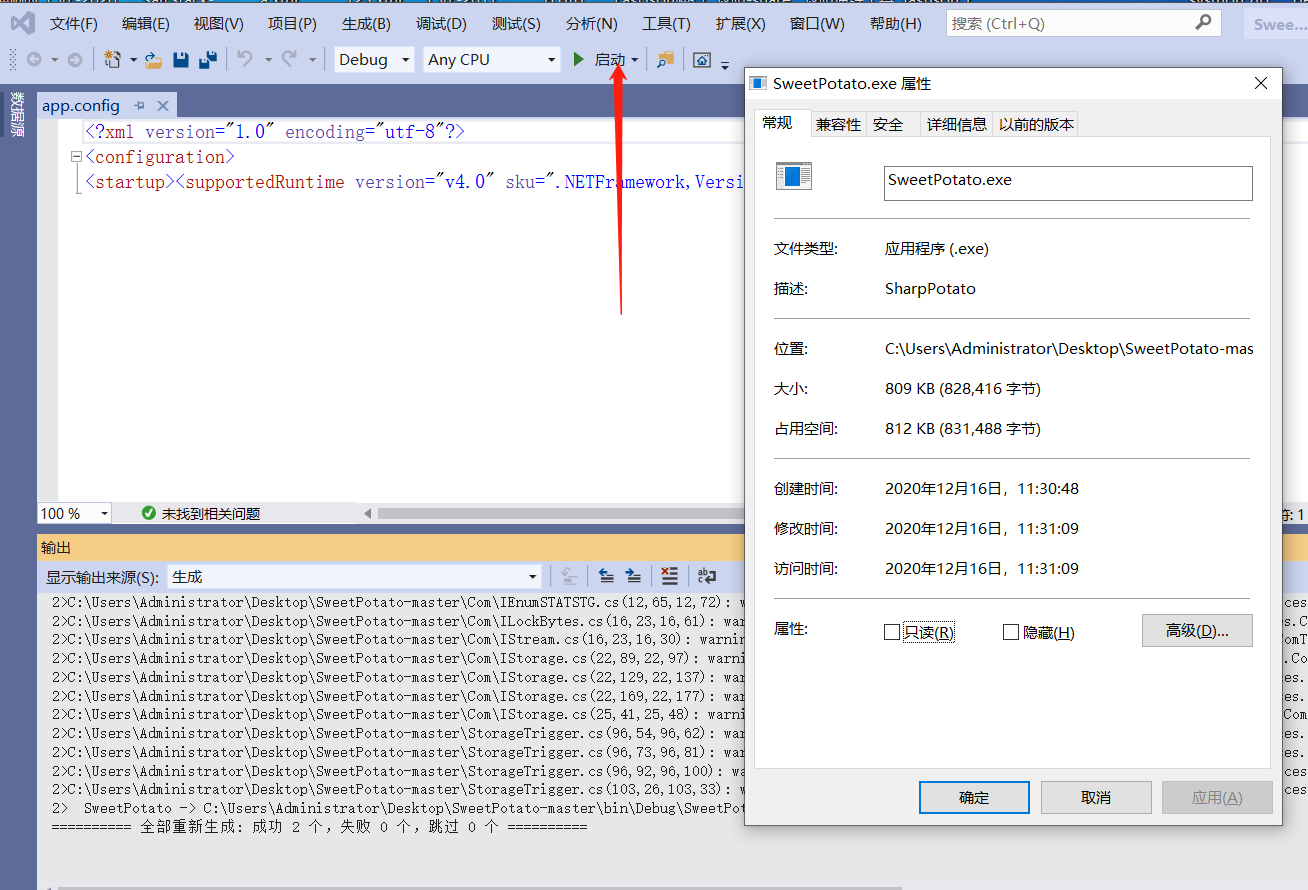Collapse the <configuration> XML node
This screenshot has width=1308, height=890.
[77, 157]
